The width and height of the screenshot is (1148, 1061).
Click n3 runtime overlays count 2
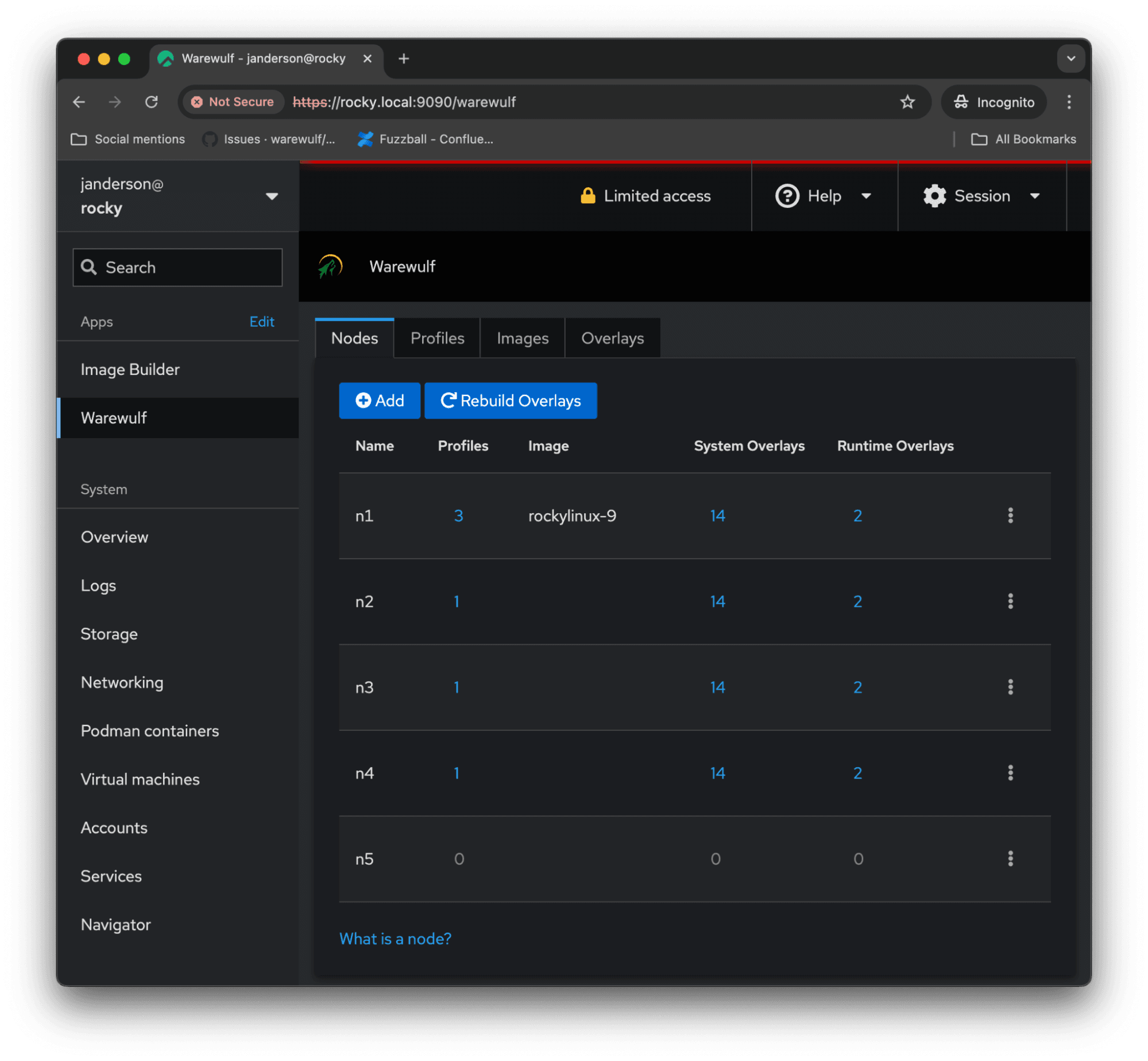[x=857, y=687]
